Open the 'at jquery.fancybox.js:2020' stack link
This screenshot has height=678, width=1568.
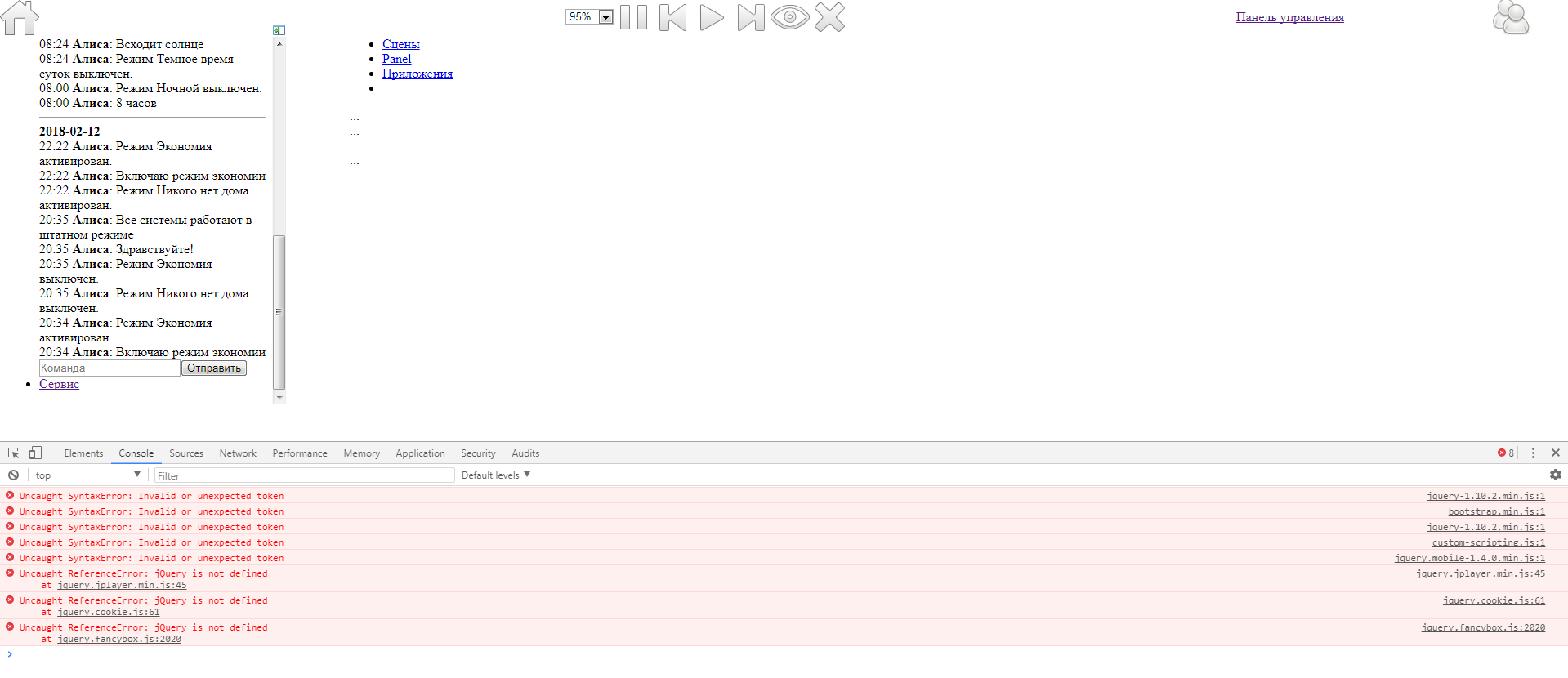coord(119,640)
